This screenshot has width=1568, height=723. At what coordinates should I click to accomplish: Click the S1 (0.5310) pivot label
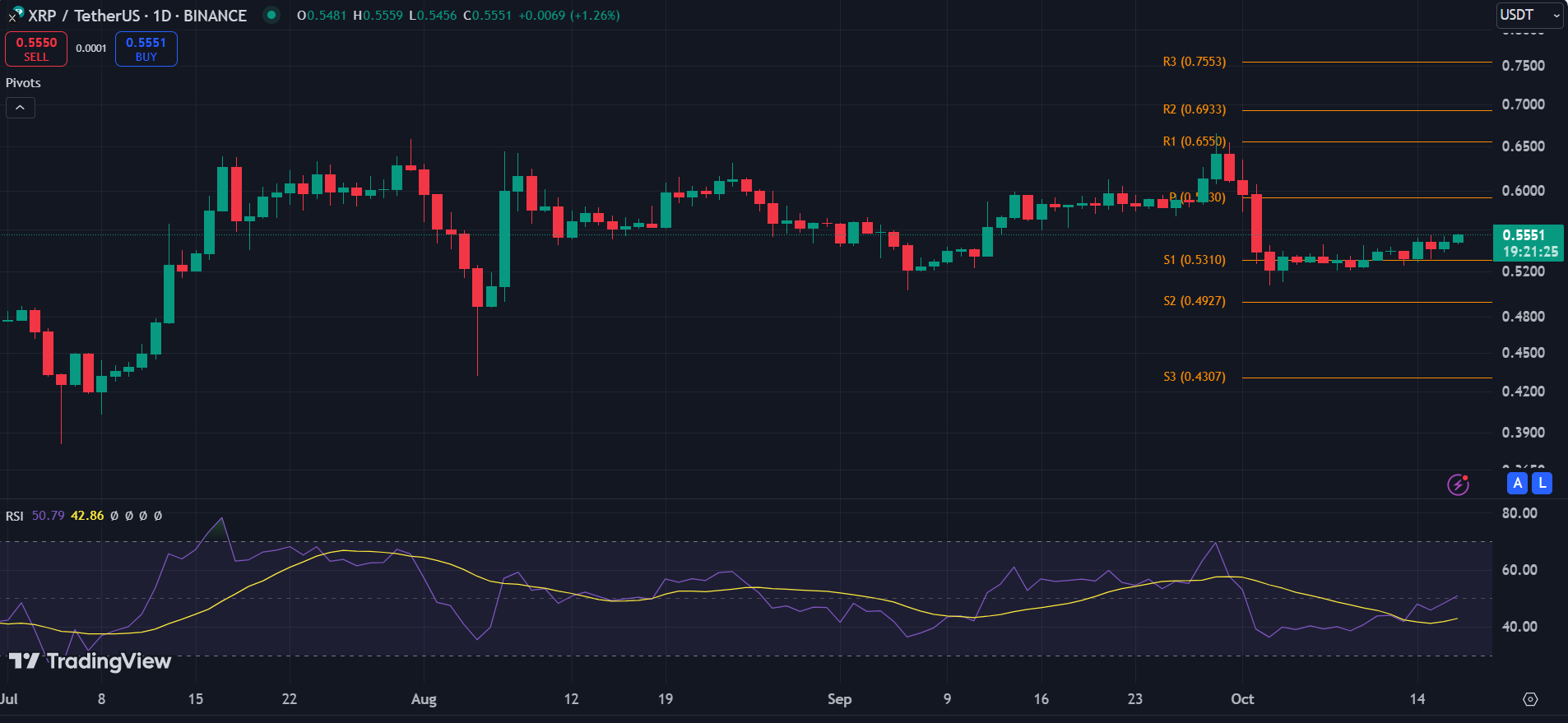coord(1194,260)
